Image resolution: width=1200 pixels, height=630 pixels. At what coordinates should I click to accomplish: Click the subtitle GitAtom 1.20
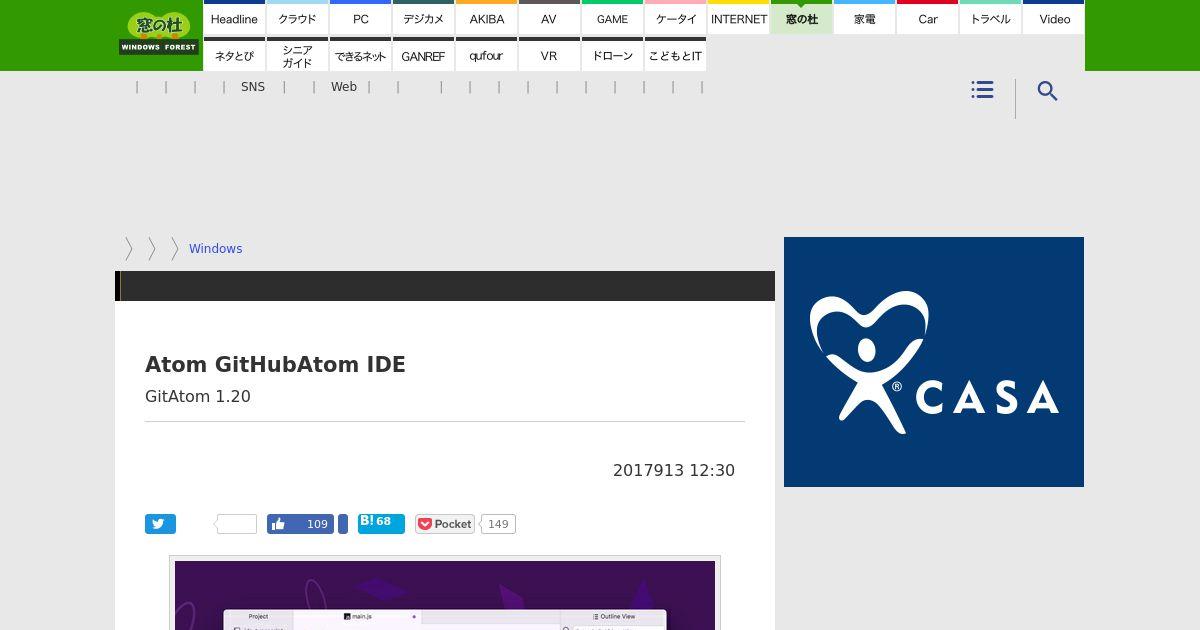(198, 396)
